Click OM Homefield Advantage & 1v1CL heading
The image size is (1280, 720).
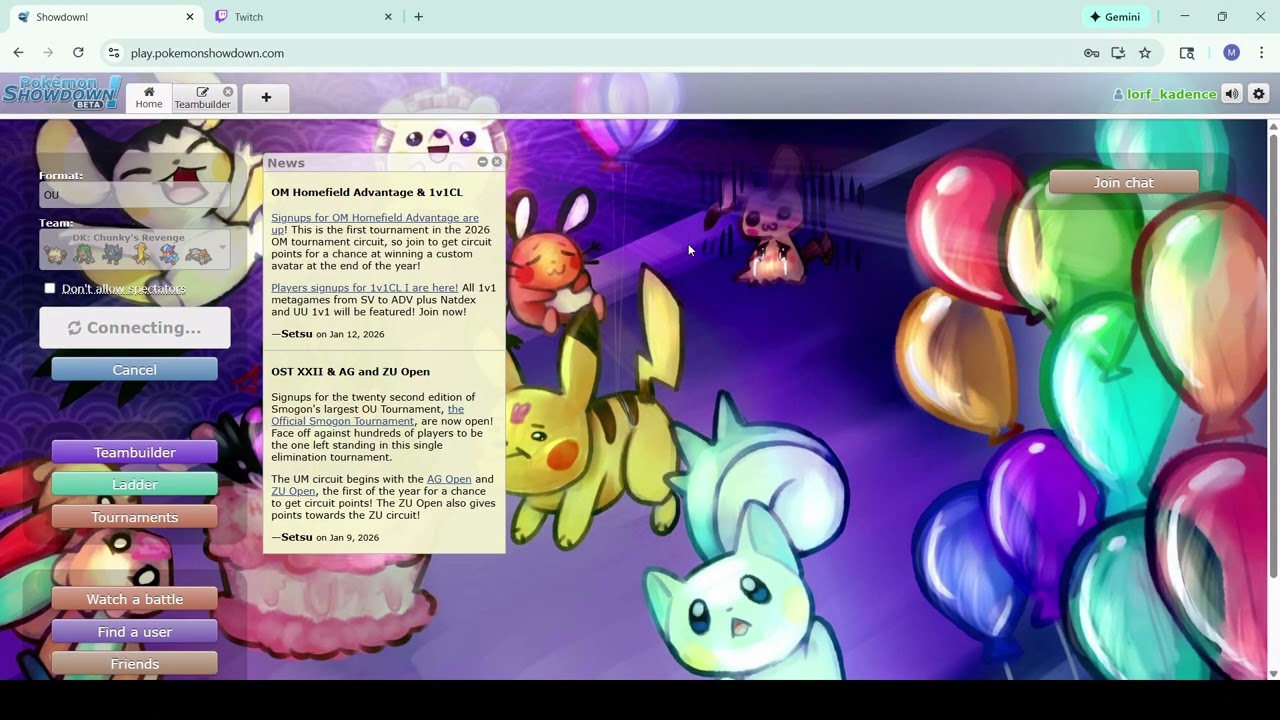click(x=367, y=192)
